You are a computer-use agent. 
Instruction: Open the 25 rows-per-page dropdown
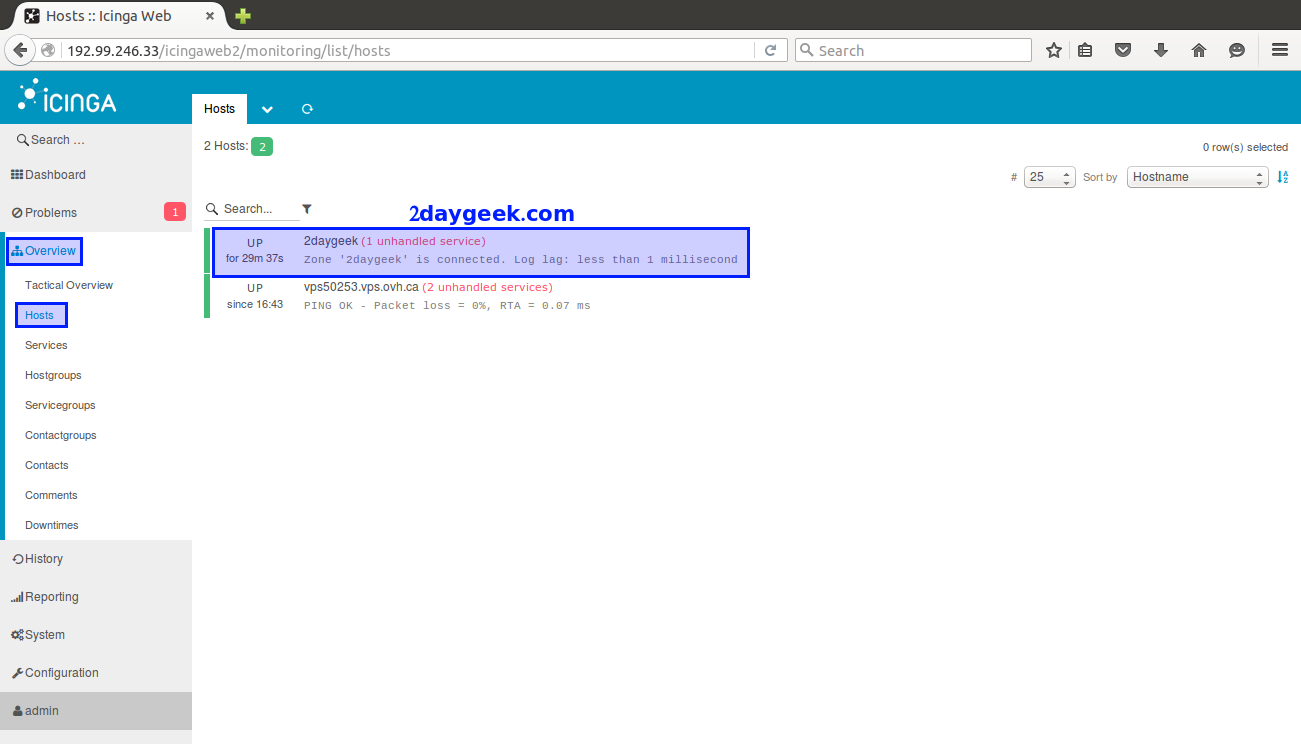click(x=1050, y=177)
